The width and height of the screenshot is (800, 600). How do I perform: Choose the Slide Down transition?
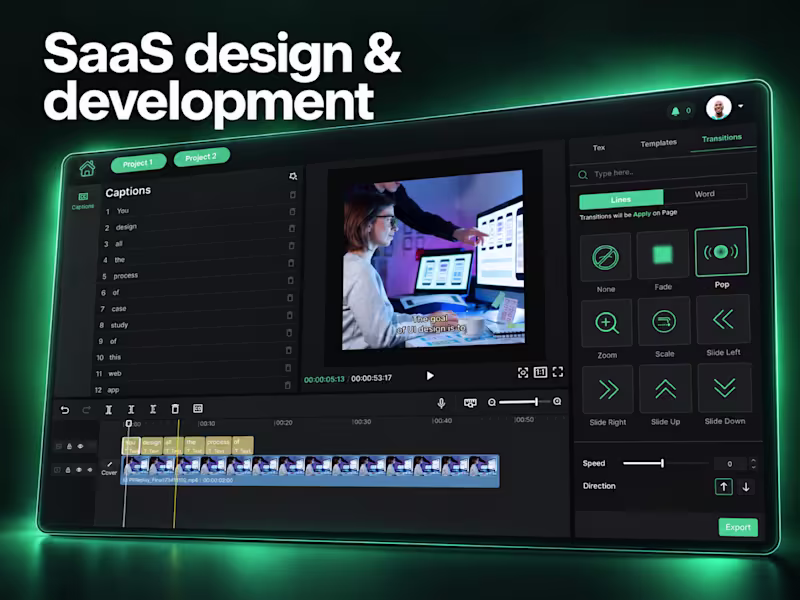click(x=724, y=388)
